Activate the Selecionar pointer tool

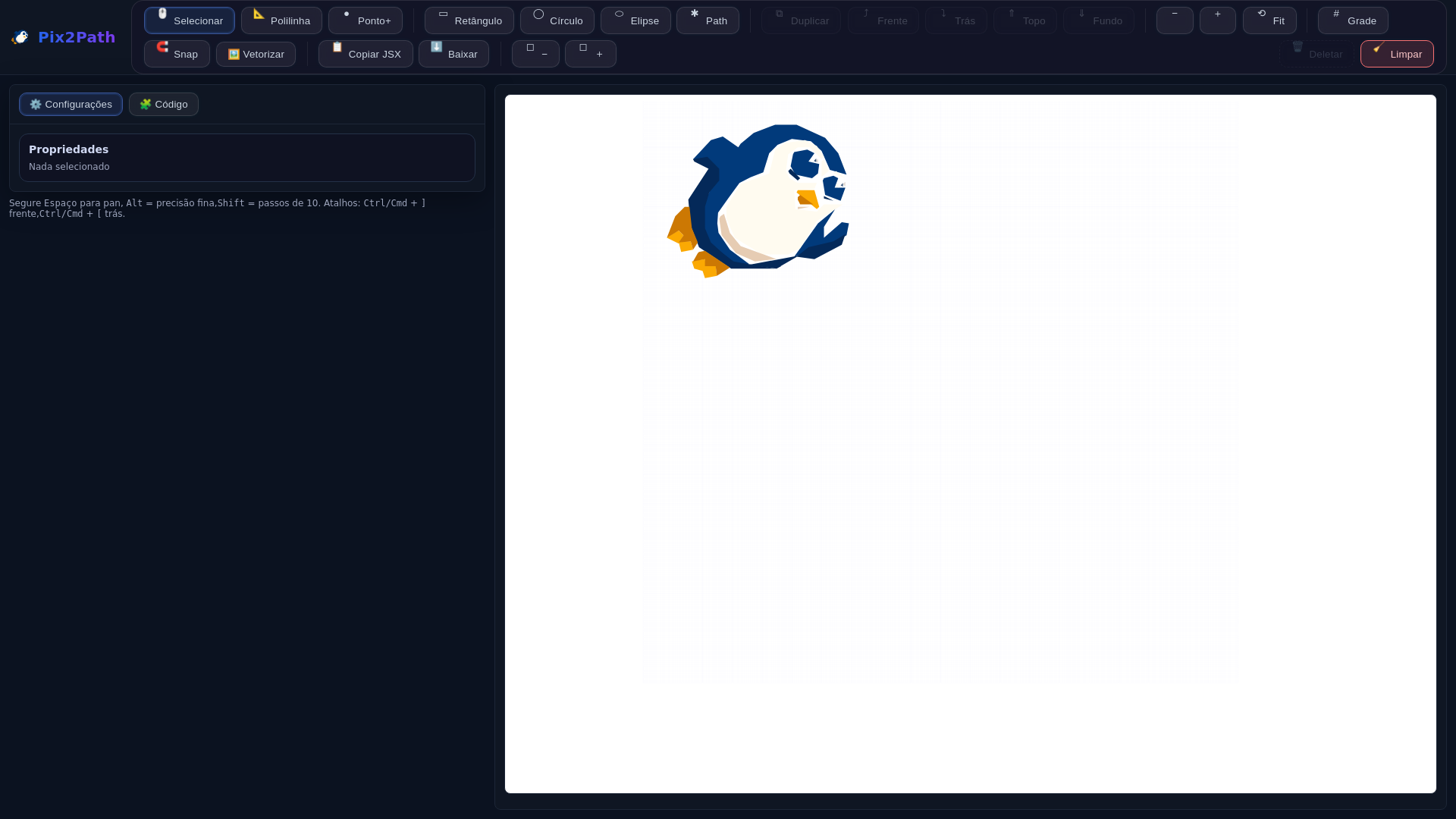189,20
